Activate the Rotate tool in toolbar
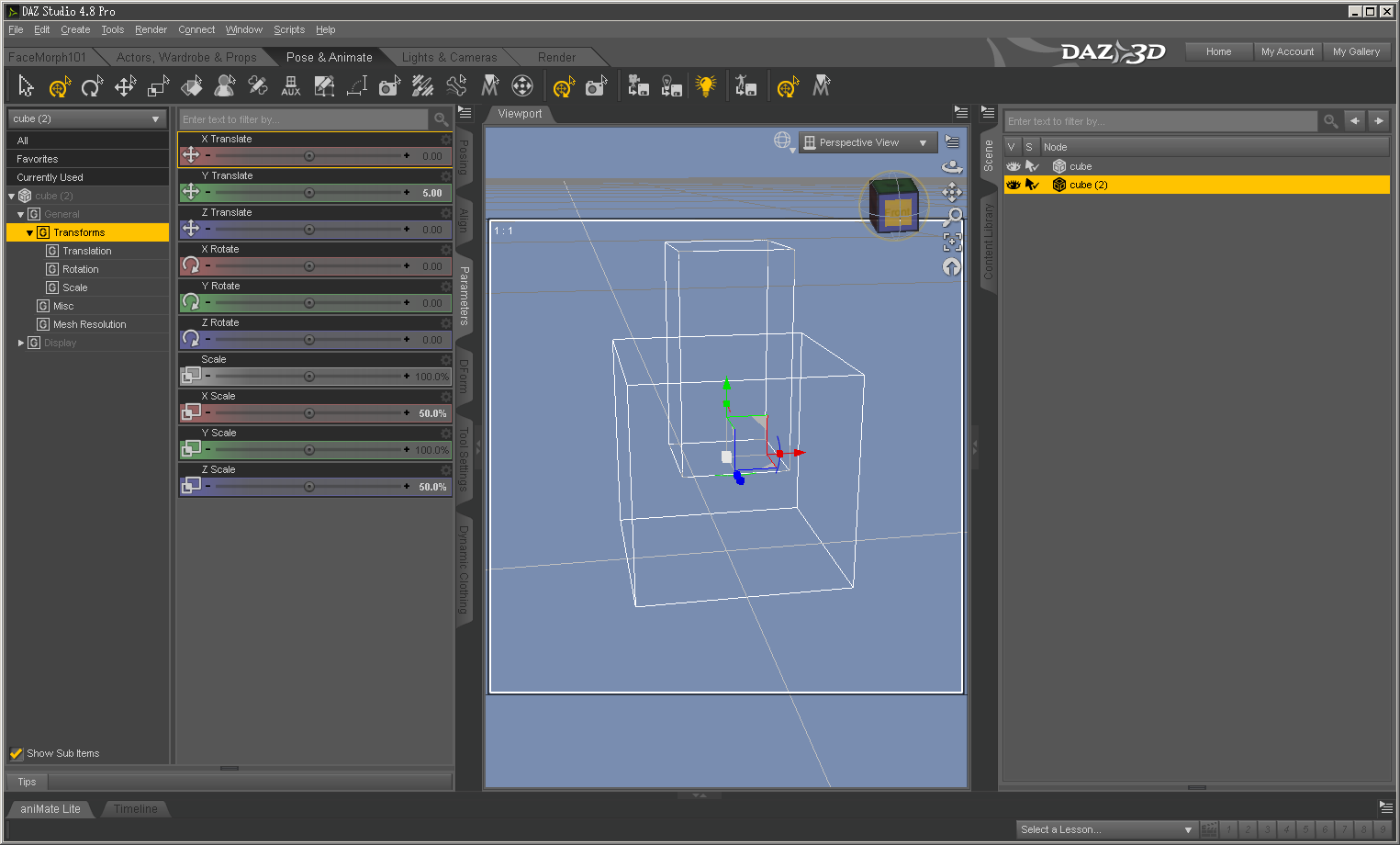This screenshot has width=1400, height=845. tap(92, 86)
